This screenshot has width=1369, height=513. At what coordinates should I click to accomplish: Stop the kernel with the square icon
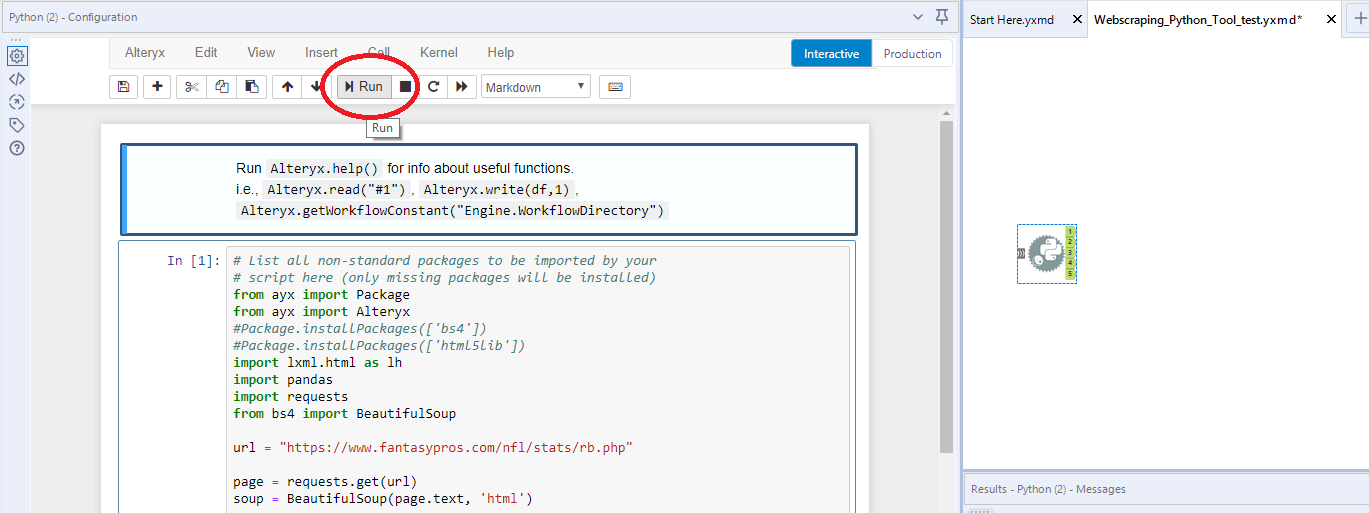[x=405, y=87]
